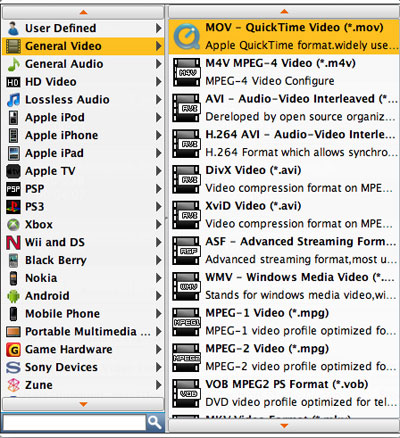
Task: Click the Android robot icon
Action: [13, 296]
